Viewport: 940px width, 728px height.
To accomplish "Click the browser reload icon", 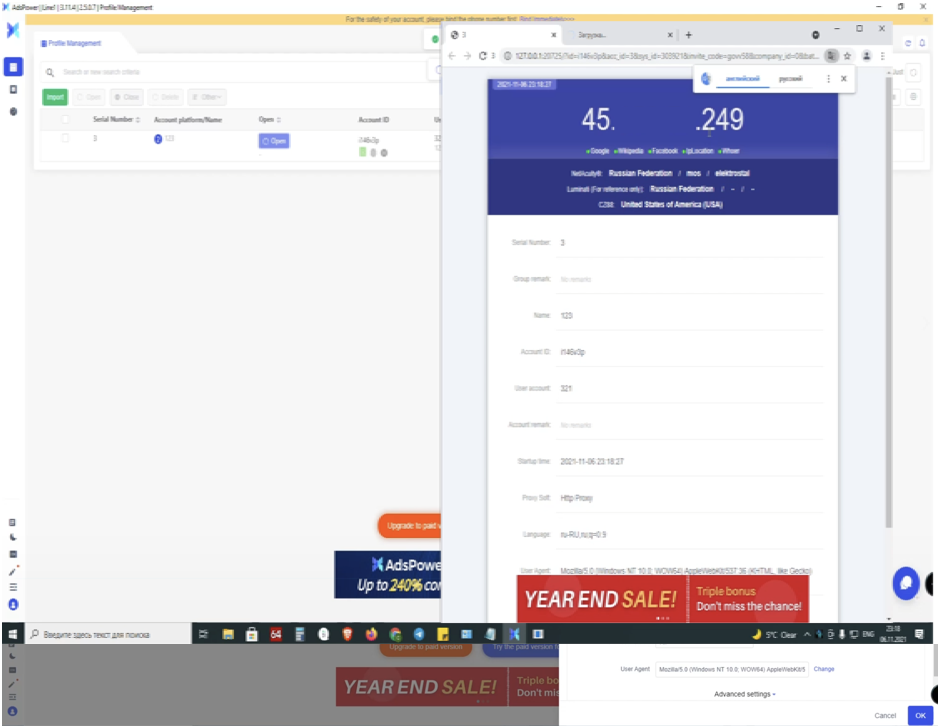I will 483,56.
